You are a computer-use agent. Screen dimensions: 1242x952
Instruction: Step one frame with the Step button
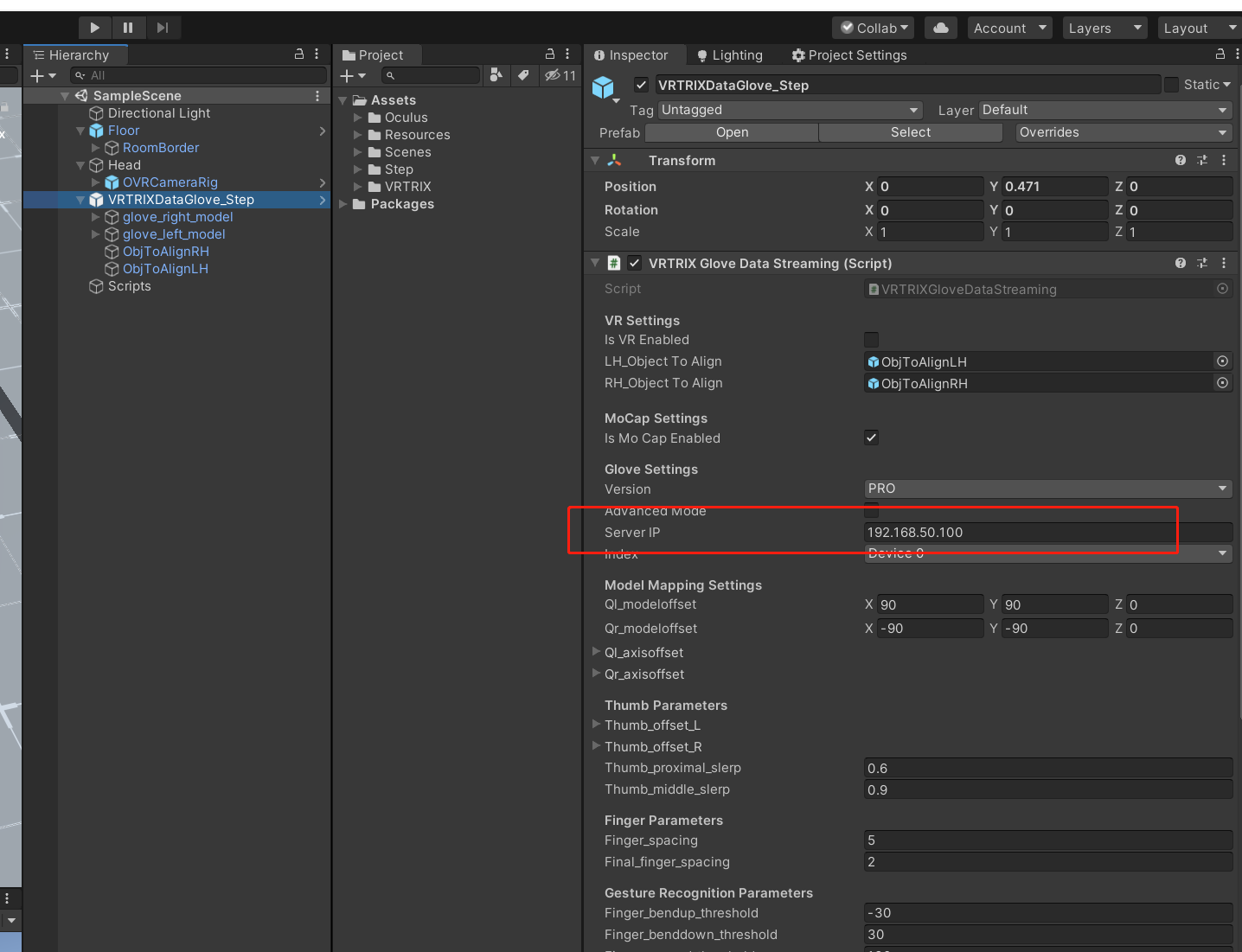coord(162,28)
